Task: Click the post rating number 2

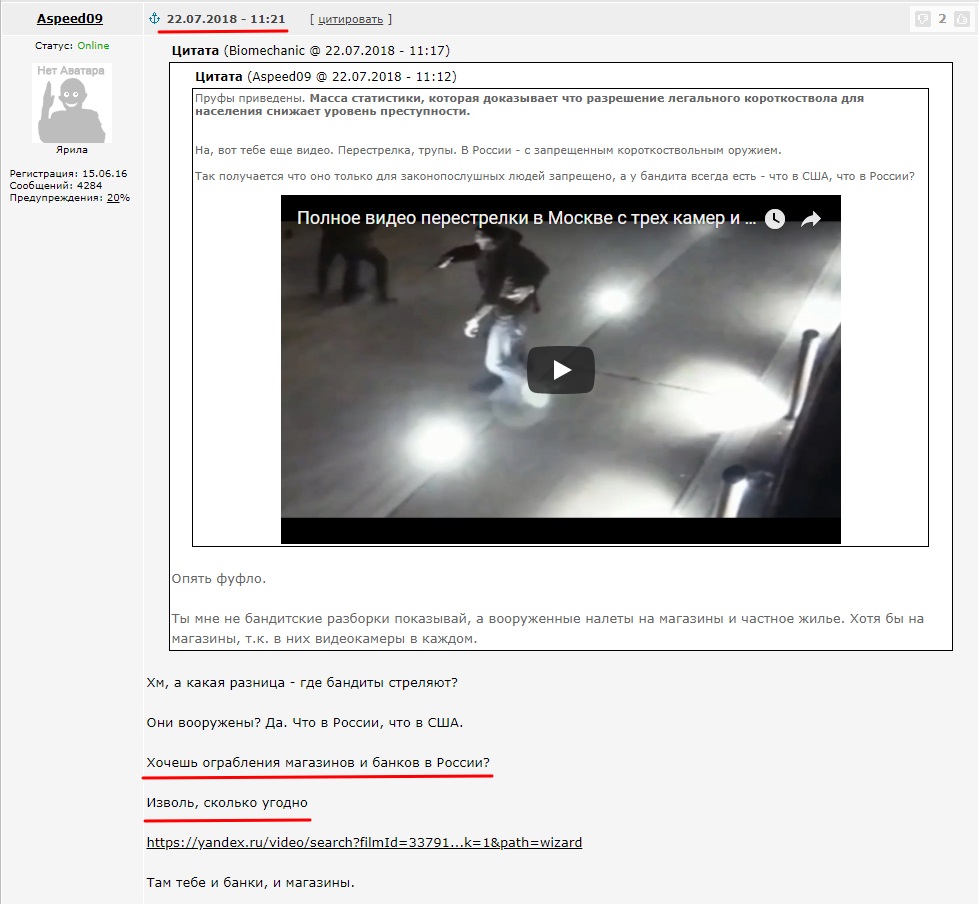Action: 942,19
